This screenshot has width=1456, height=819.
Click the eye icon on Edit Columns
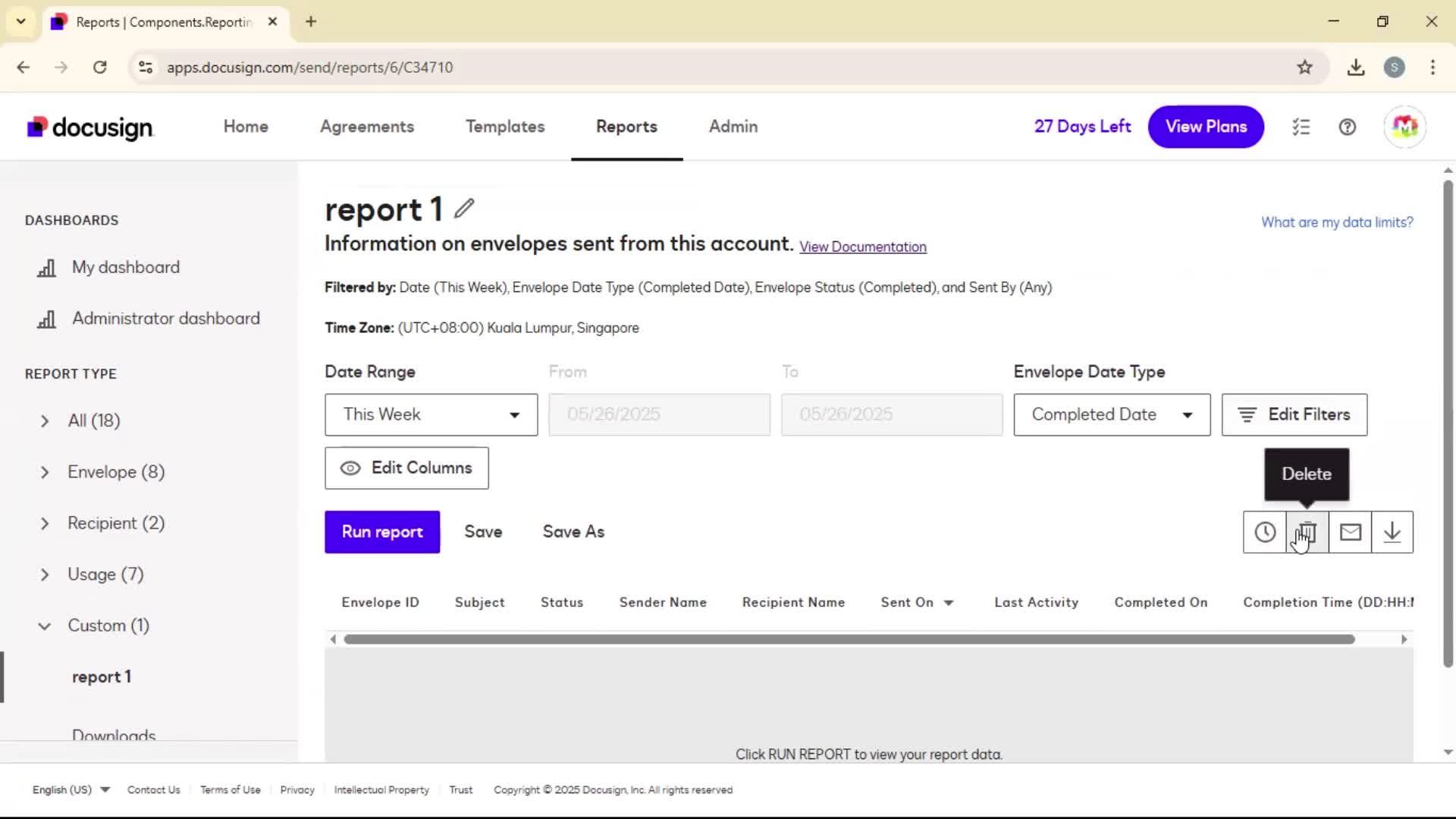(350, 469)
